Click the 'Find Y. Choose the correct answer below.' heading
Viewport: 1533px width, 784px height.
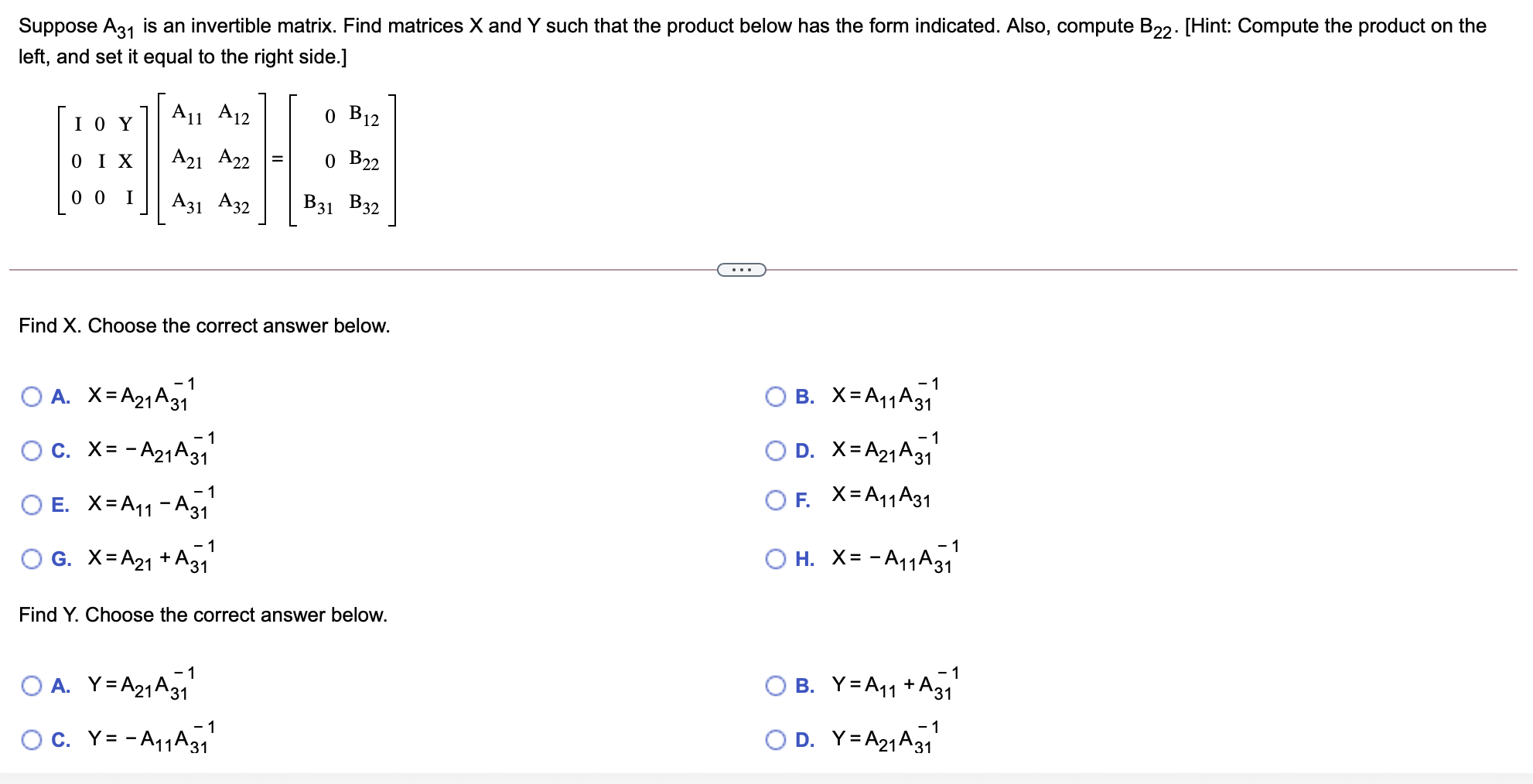point(202,615)
